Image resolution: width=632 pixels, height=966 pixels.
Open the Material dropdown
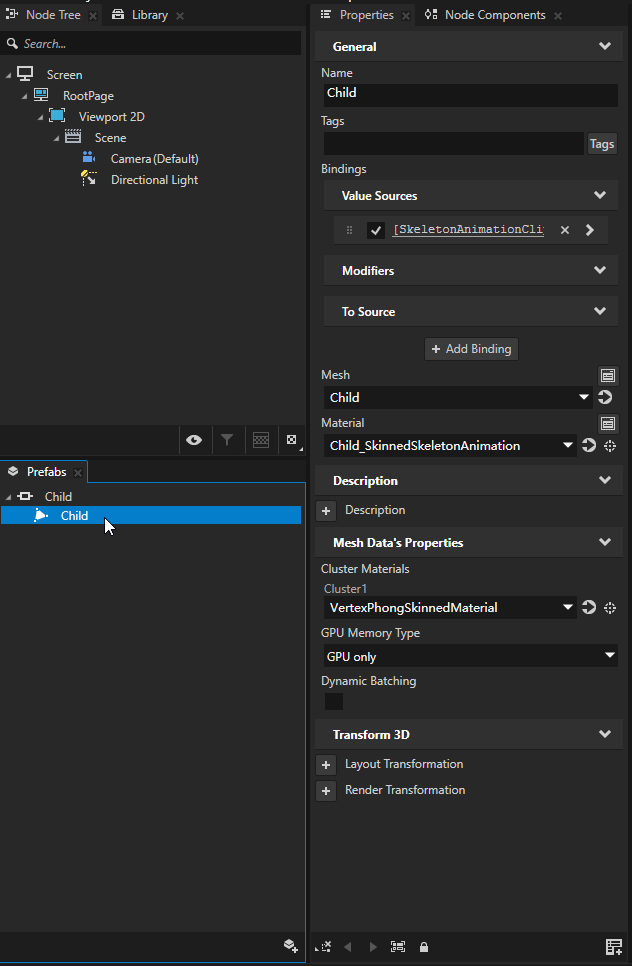(x=567, y=445)
